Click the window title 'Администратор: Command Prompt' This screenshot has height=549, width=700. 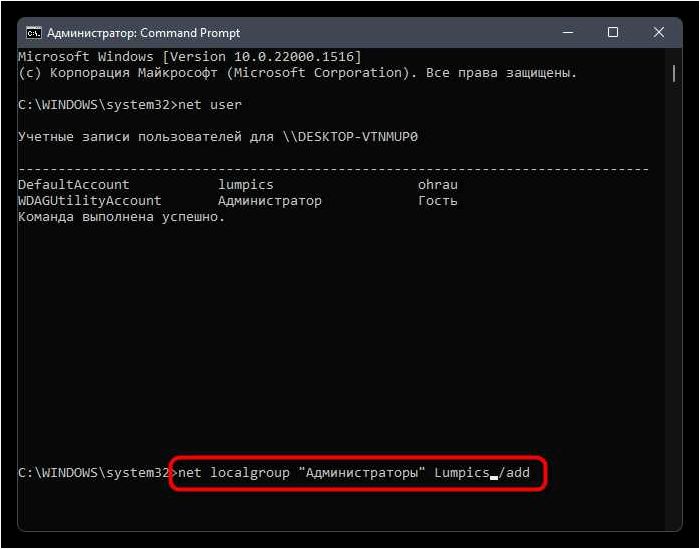point(143,33)
